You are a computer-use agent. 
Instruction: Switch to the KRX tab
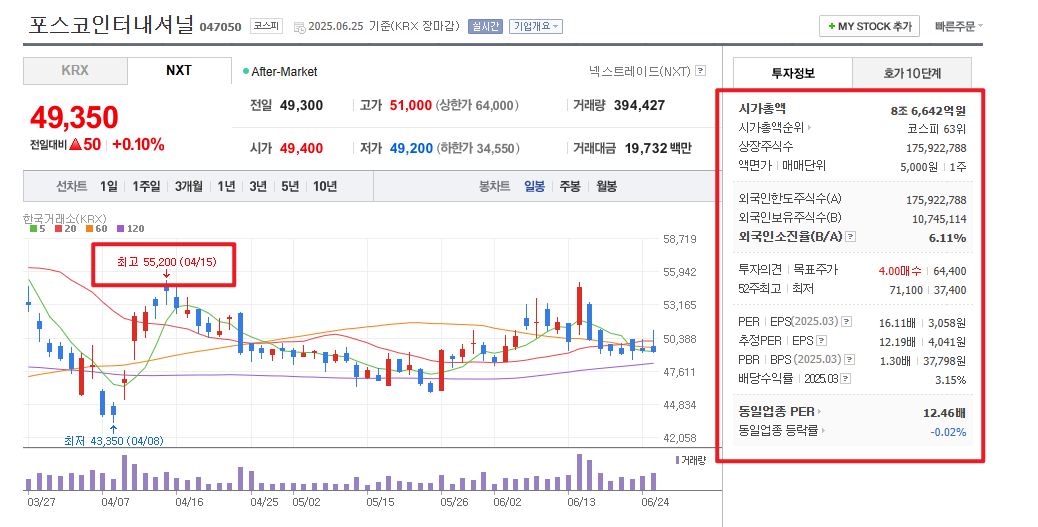pyautogui.click(x=75, y=71)
